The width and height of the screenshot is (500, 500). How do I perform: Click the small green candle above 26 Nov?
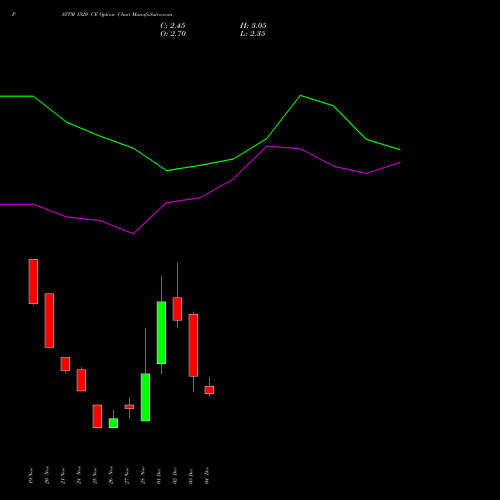click(113, 423)
